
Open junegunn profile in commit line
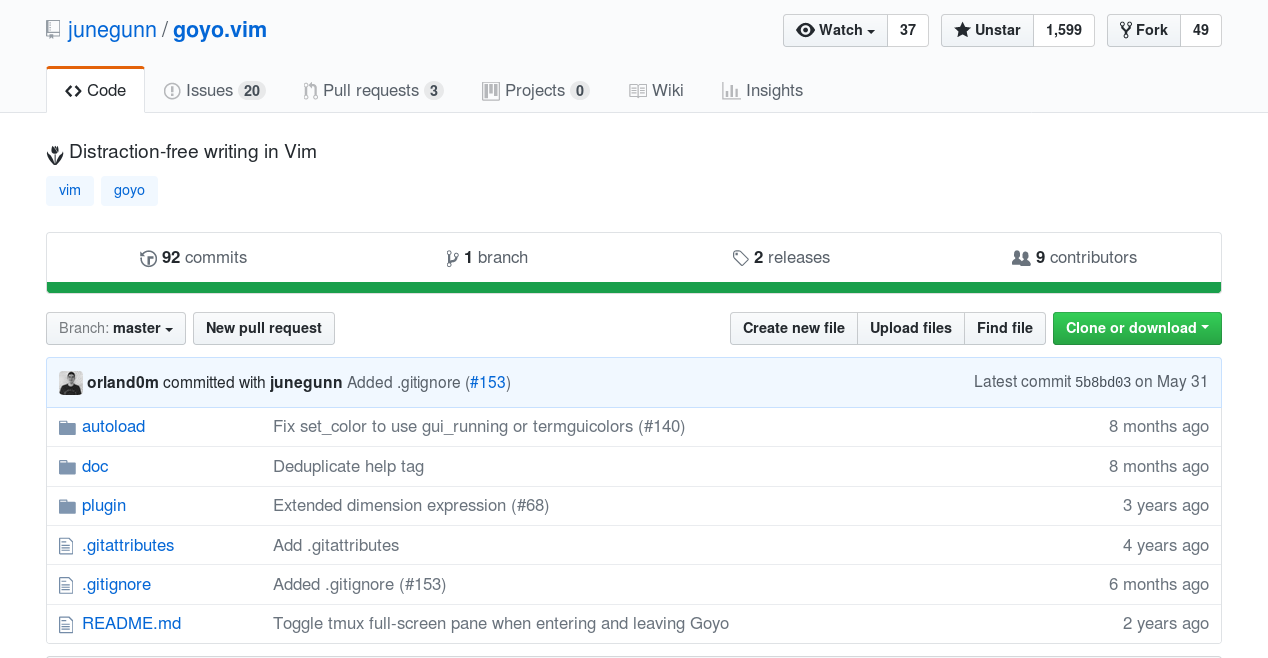tap(306, 382)
